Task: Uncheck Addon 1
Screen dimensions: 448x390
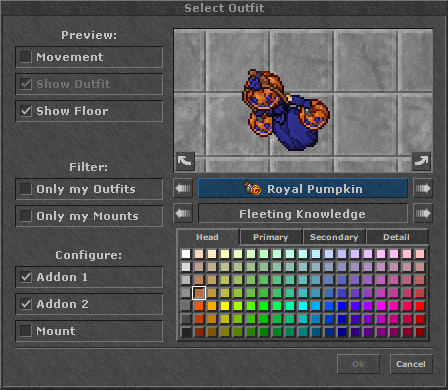Action: [26, 277]
